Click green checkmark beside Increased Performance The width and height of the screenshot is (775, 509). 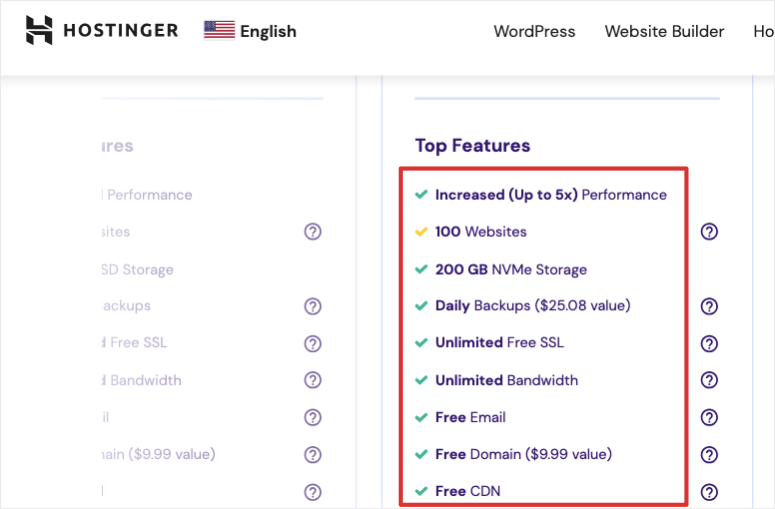(x=421, y=194)
